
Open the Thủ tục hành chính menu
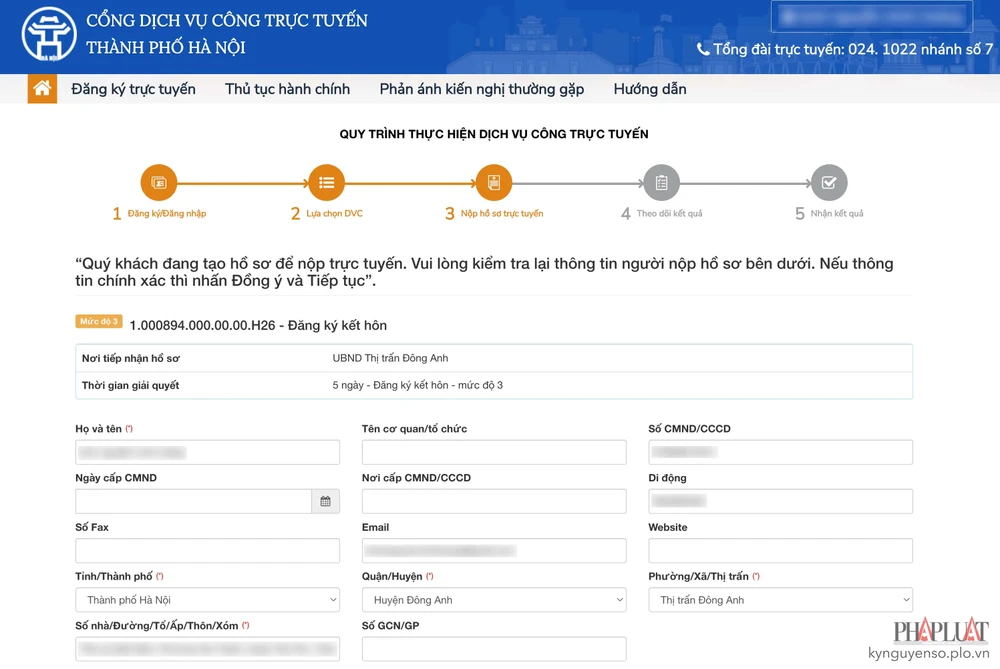[x=287, y=89]
